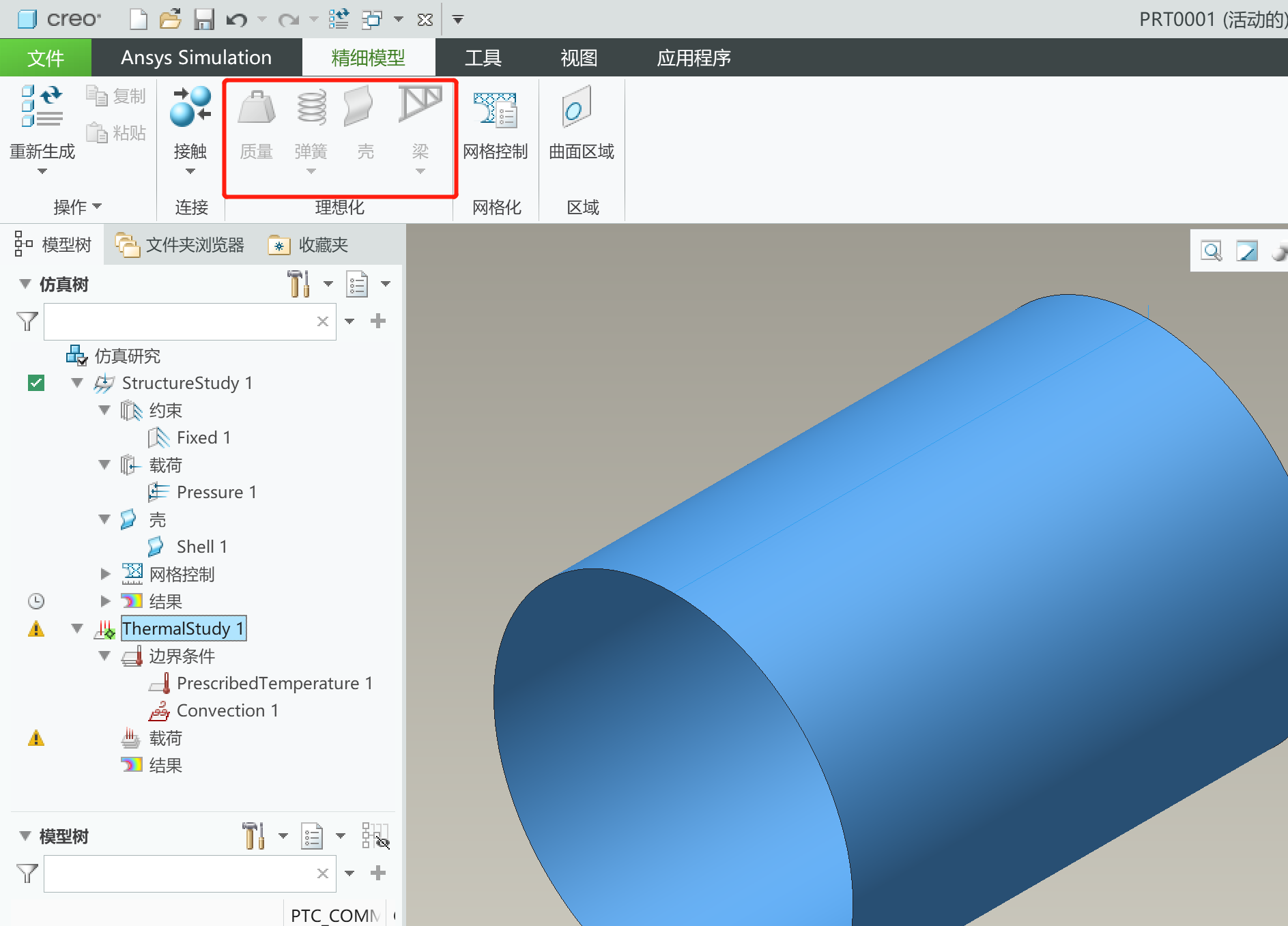Toggle the StructureStudy 1 active checkbox
1288x926 pixels.
(35, 383)
